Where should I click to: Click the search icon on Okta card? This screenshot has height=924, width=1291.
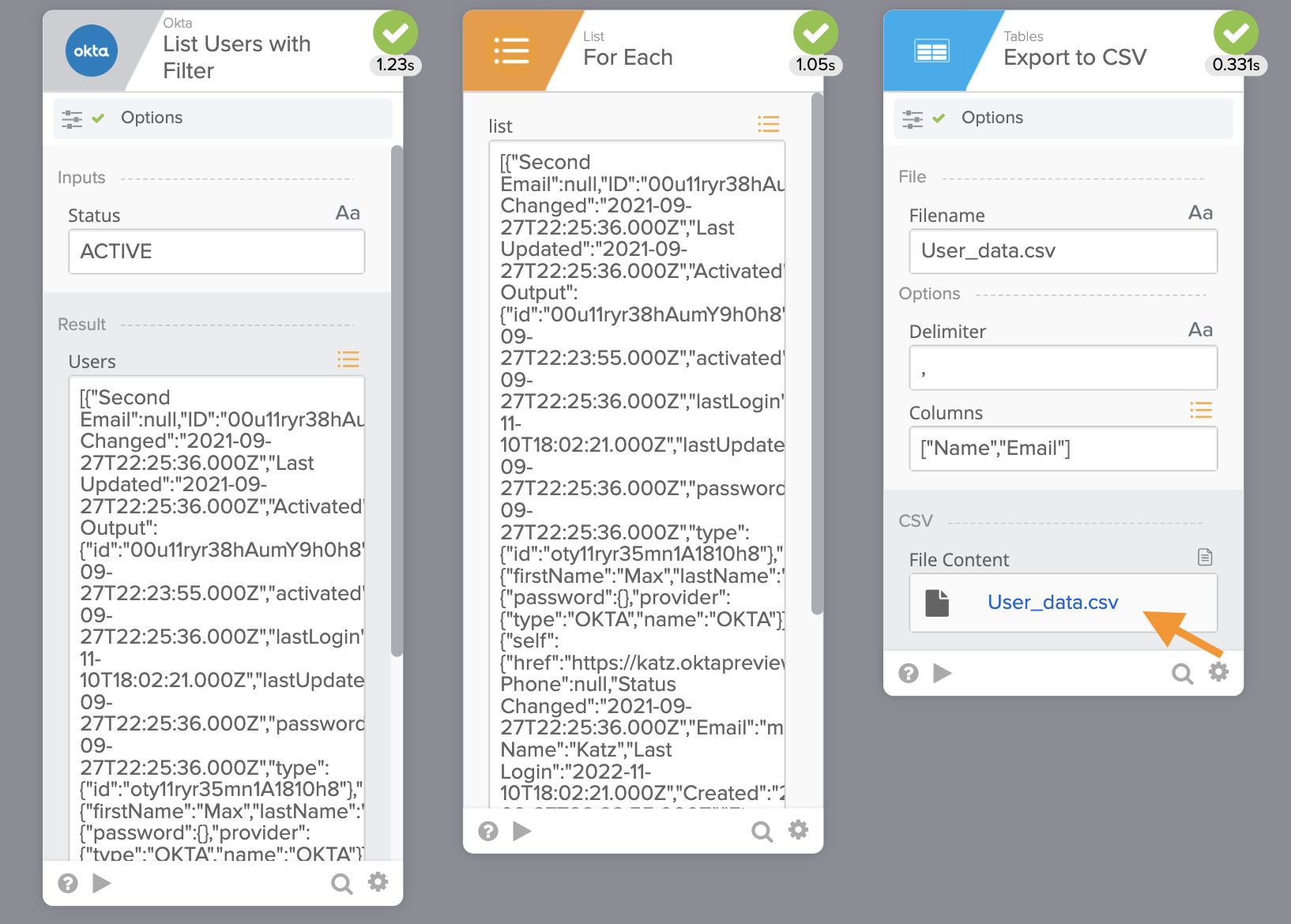coord(341,883)
